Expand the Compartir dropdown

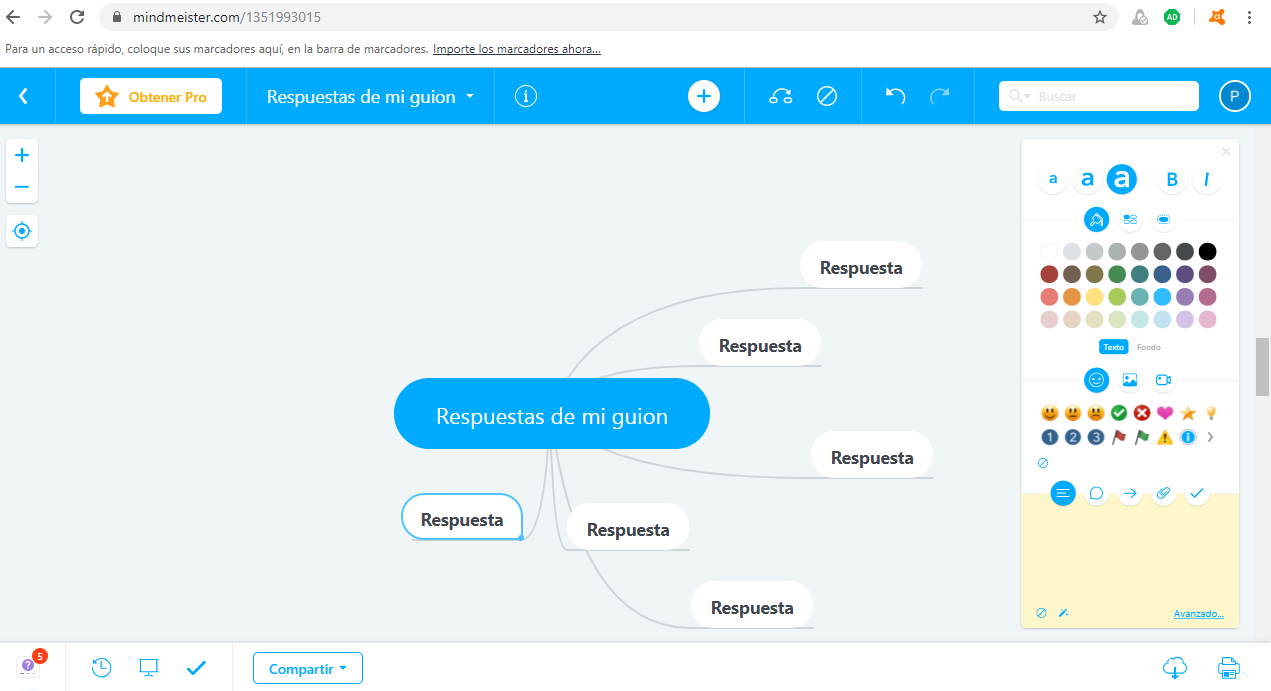(x=308, y=668)
